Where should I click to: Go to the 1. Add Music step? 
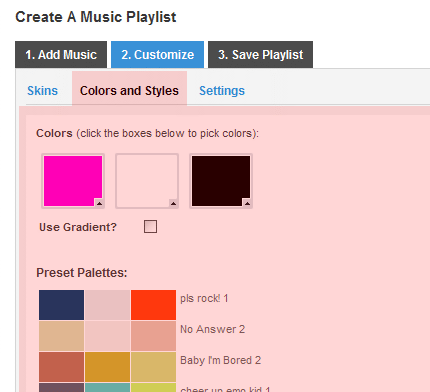coord(61,55)
